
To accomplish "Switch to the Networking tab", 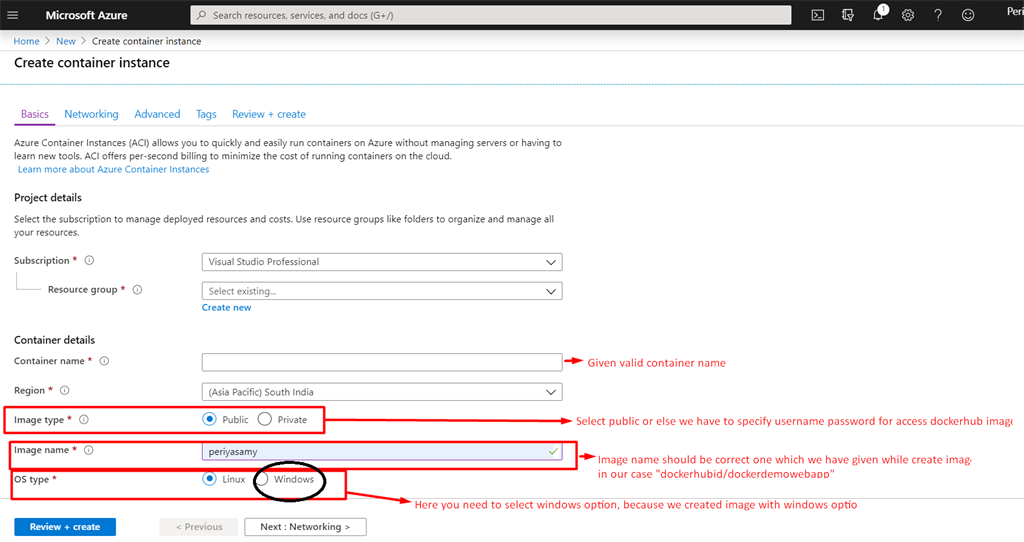I will coord(91,114).
